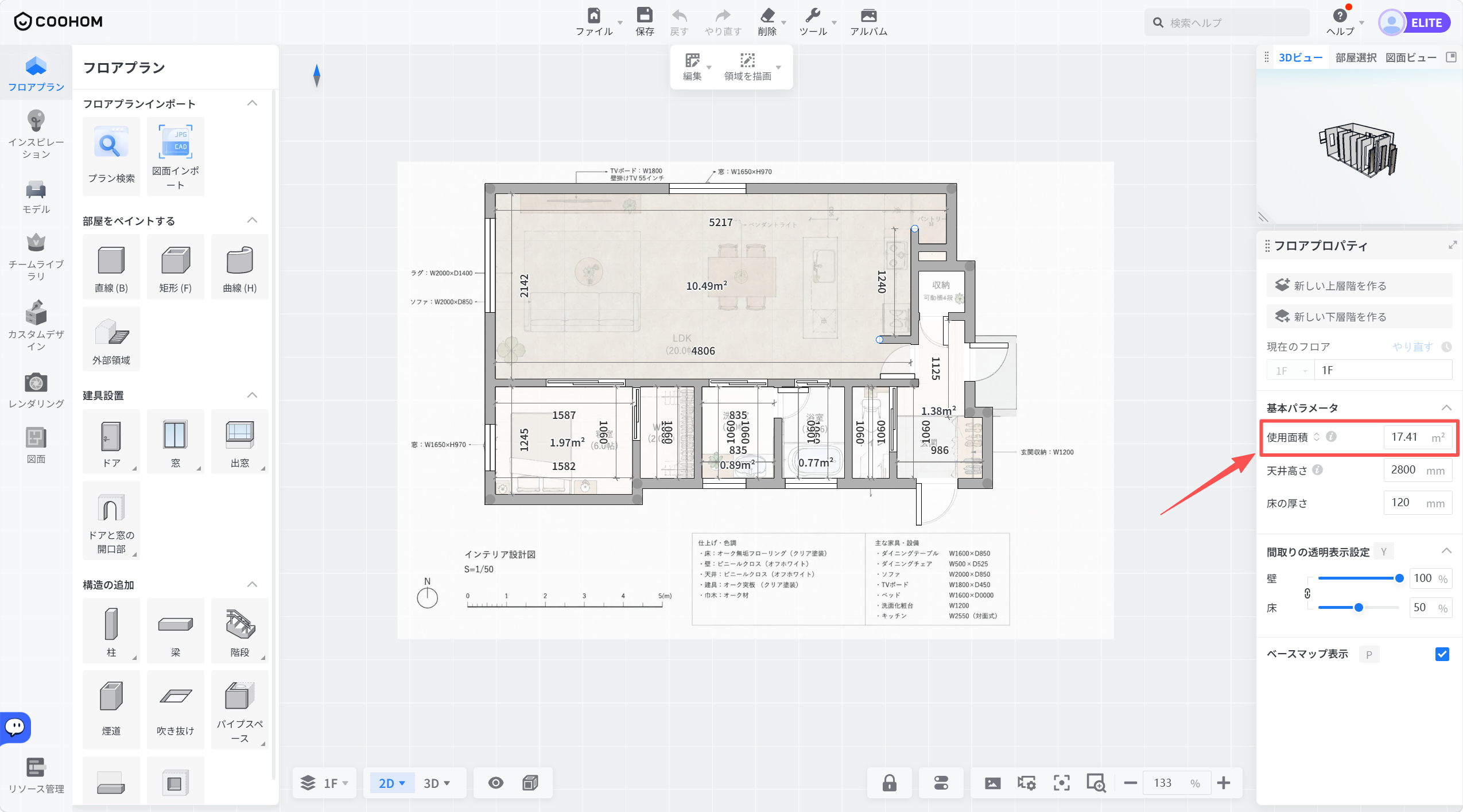Select the 図面インポート tool
The image size is (1463, 812).
click(x=176, y=156)
